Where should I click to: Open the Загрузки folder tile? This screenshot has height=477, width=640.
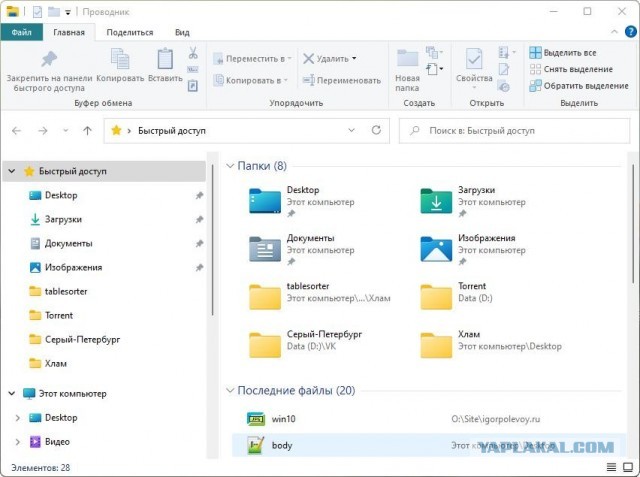point(473,201)
